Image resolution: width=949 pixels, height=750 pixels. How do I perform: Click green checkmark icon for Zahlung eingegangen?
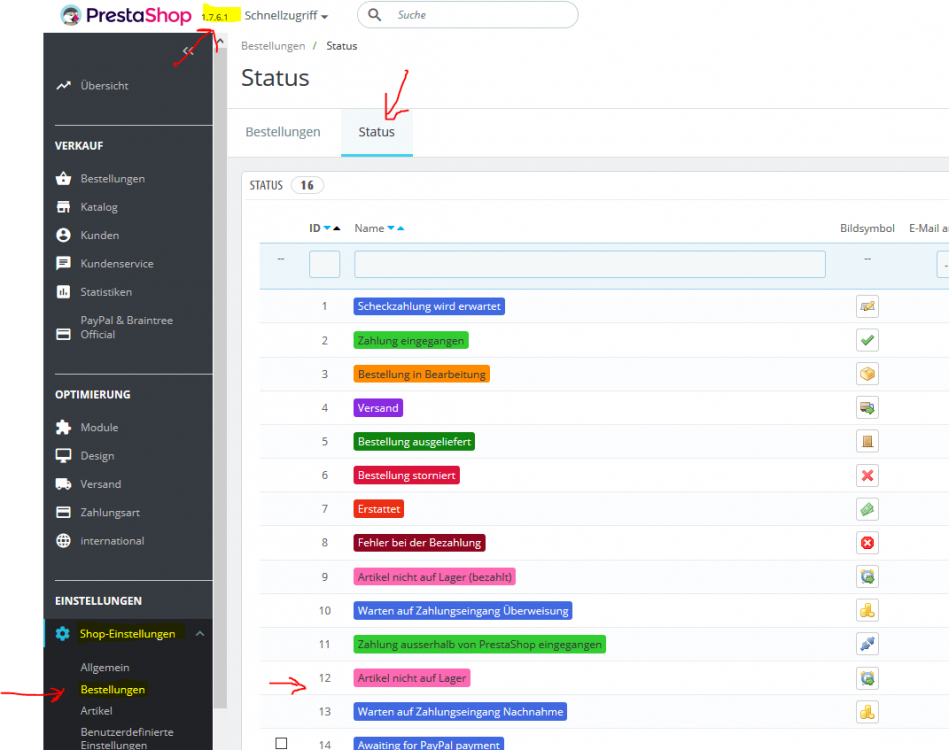[x=867, y=340]
